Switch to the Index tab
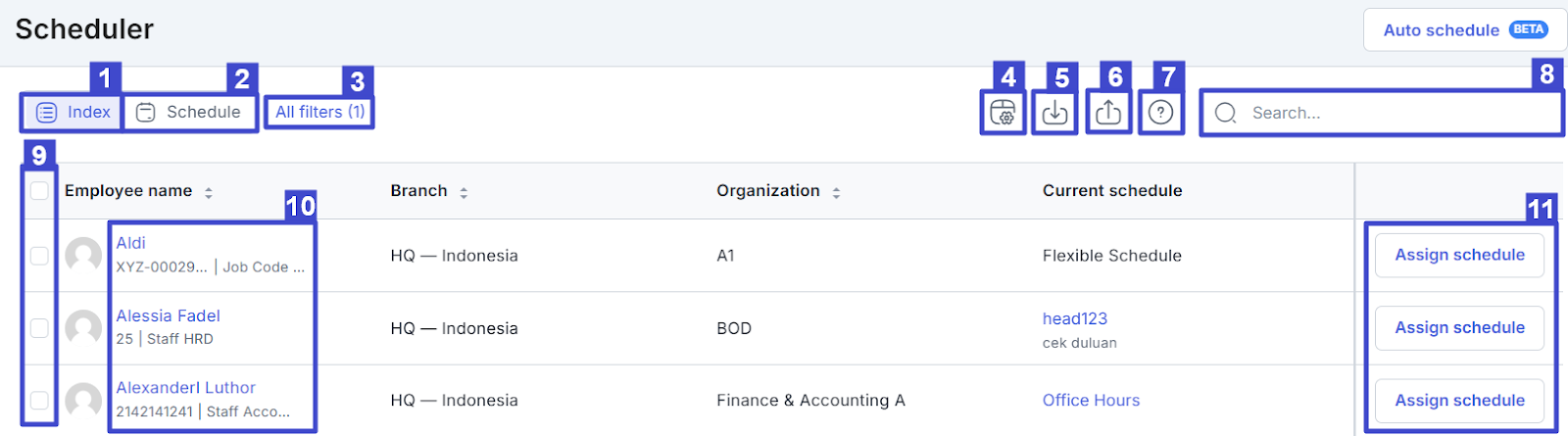The width and height of the screenshot is (1568, 436). click(x=73, y=113)
